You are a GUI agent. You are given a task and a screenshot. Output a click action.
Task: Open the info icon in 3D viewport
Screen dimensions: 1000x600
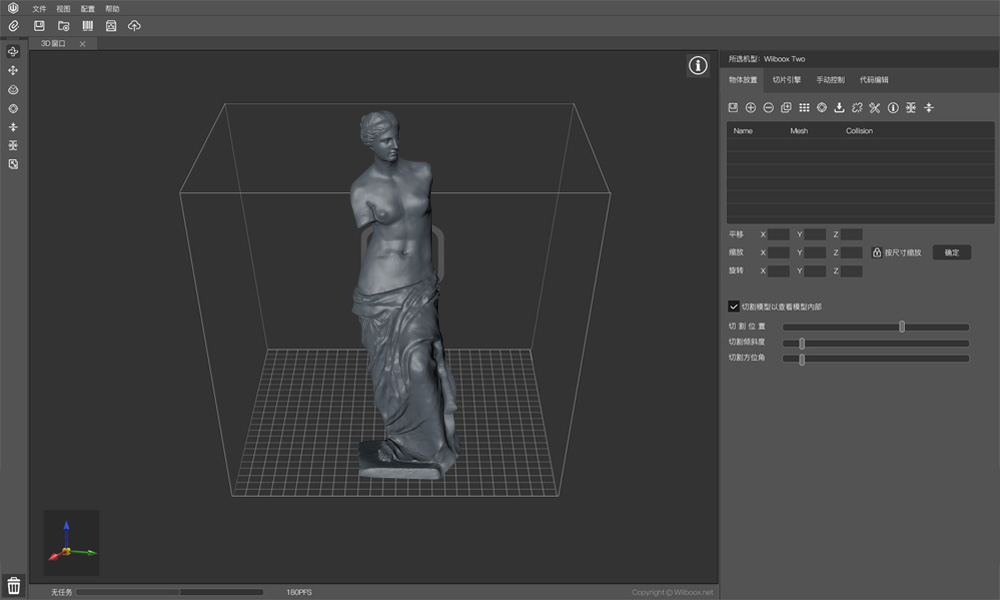pyautogui.click(x=698, y=65)
